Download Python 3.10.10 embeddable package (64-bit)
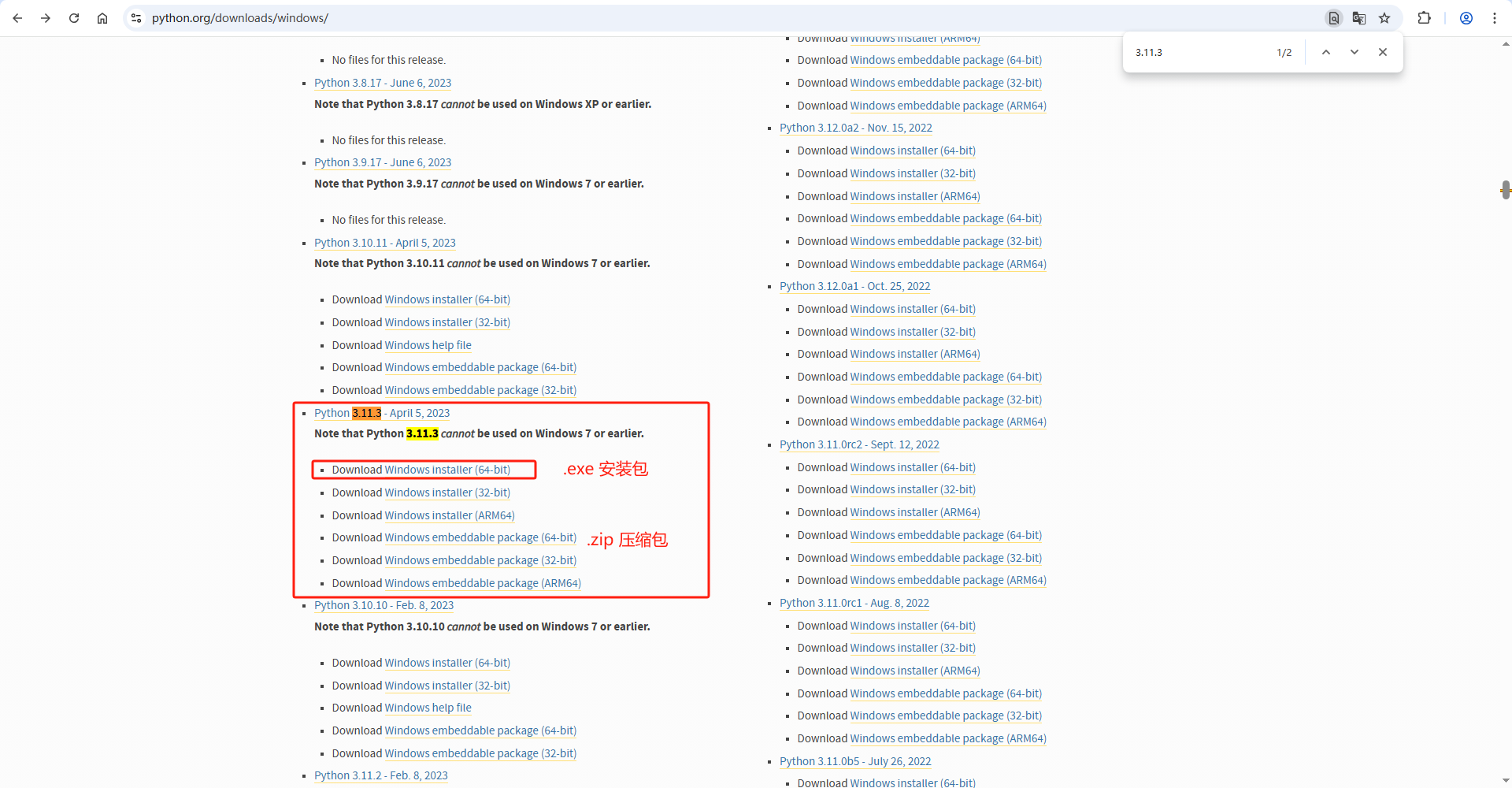 click(x=480, y=730)
